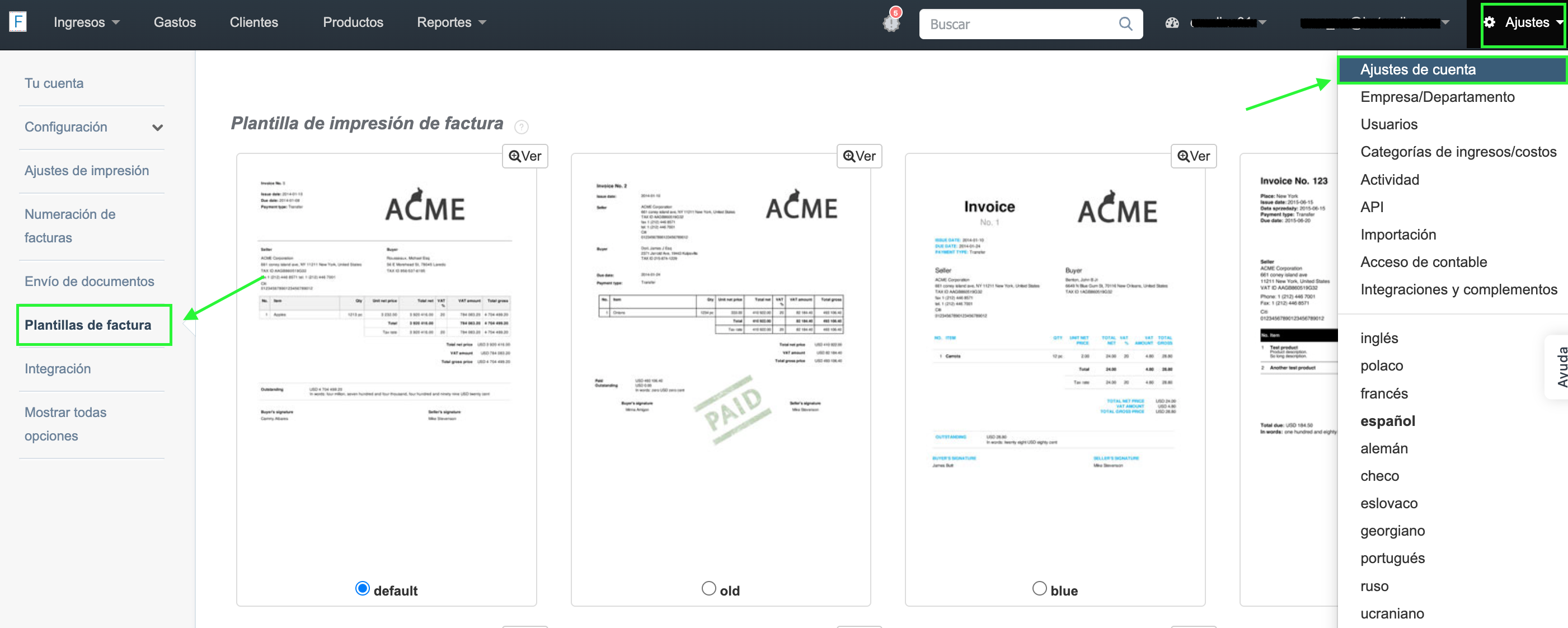Go to Numeración de facturas
This screenshot has width=1568, height=628.
point(70,226)
